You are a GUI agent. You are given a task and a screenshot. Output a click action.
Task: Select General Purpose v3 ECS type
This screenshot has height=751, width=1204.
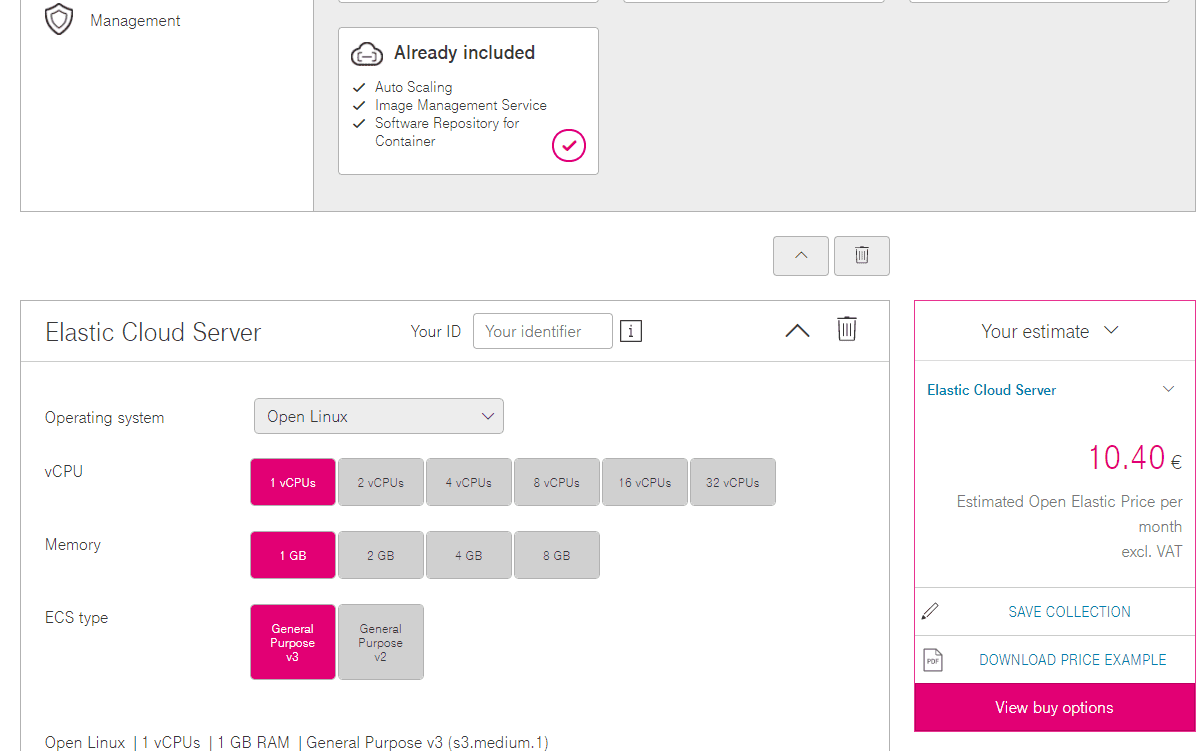click(293, 642)
